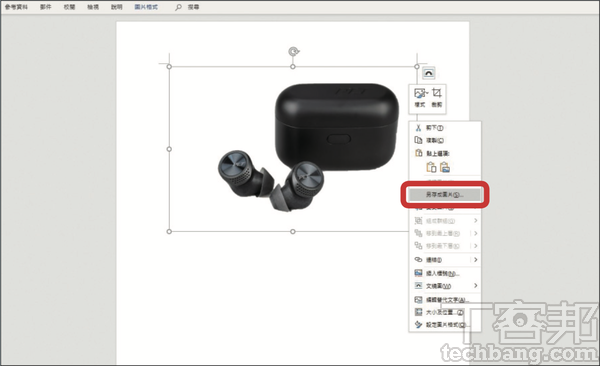Expand the Wrap Text (文繞圖) submenu

tap(444, 286)
